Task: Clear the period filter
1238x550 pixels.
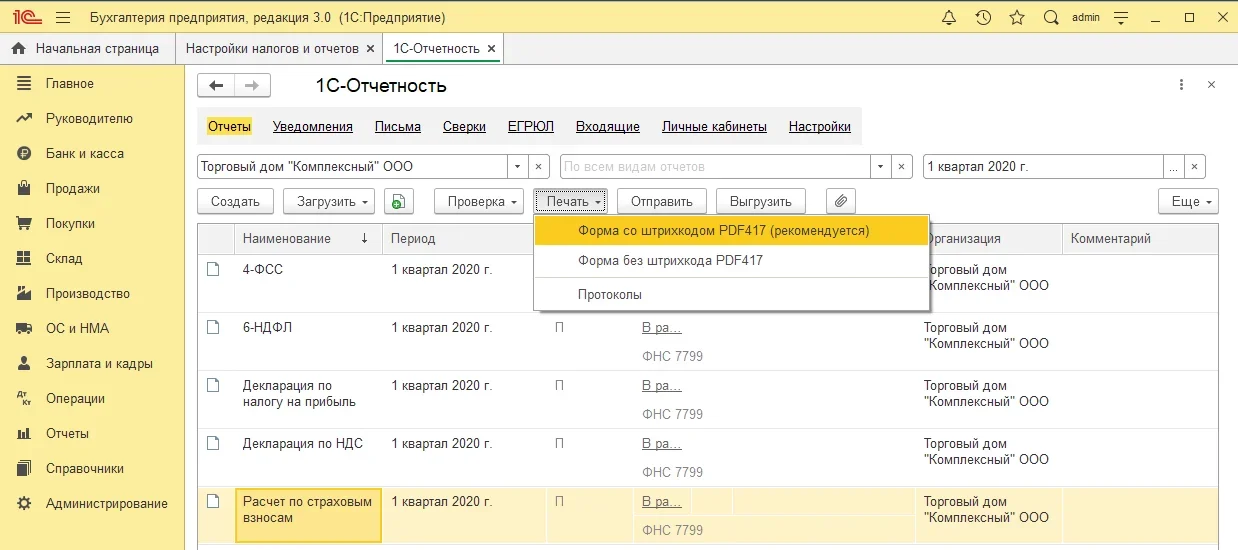Action: point(1195,167)
